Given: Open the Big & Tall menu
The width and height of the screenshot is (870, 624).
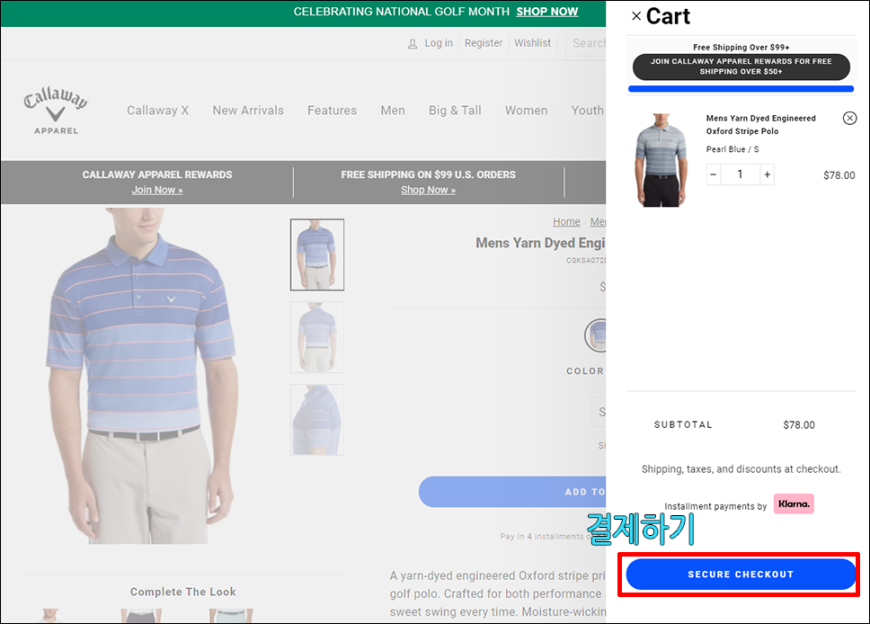Looking at the screenshot, I should tap(454, 110).
